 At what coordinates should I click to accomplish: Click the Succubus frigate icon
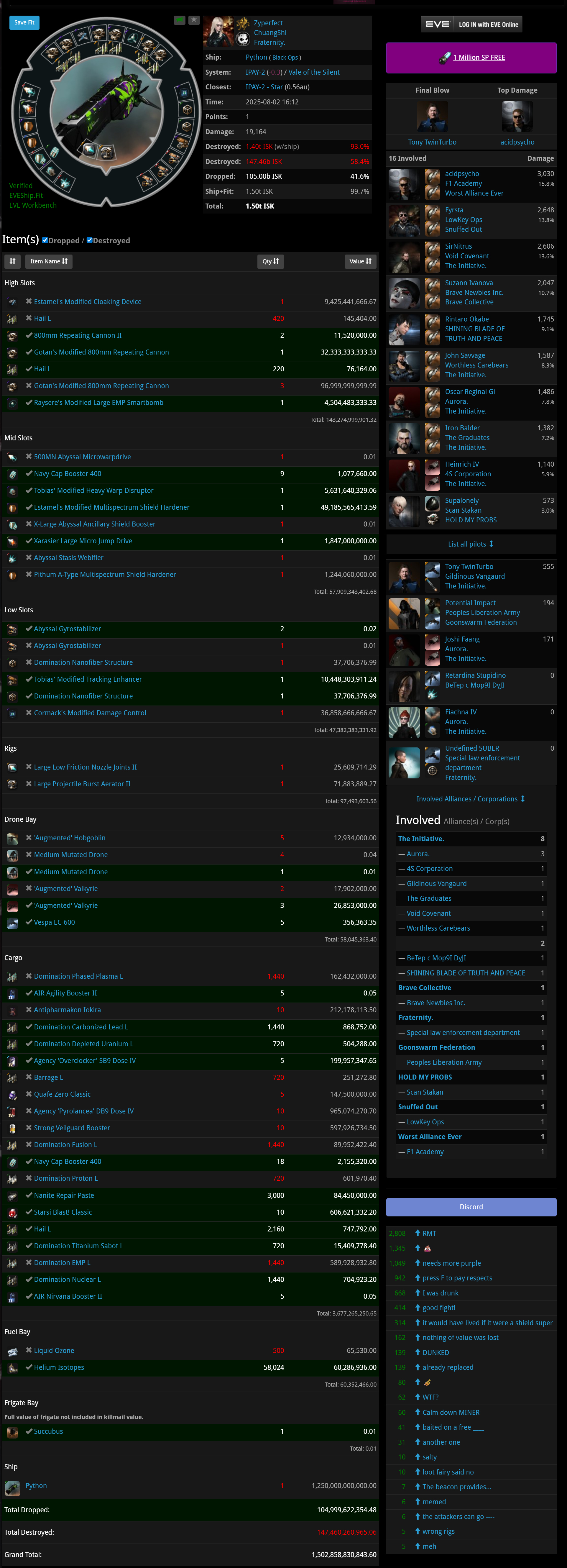[12, 1432]
